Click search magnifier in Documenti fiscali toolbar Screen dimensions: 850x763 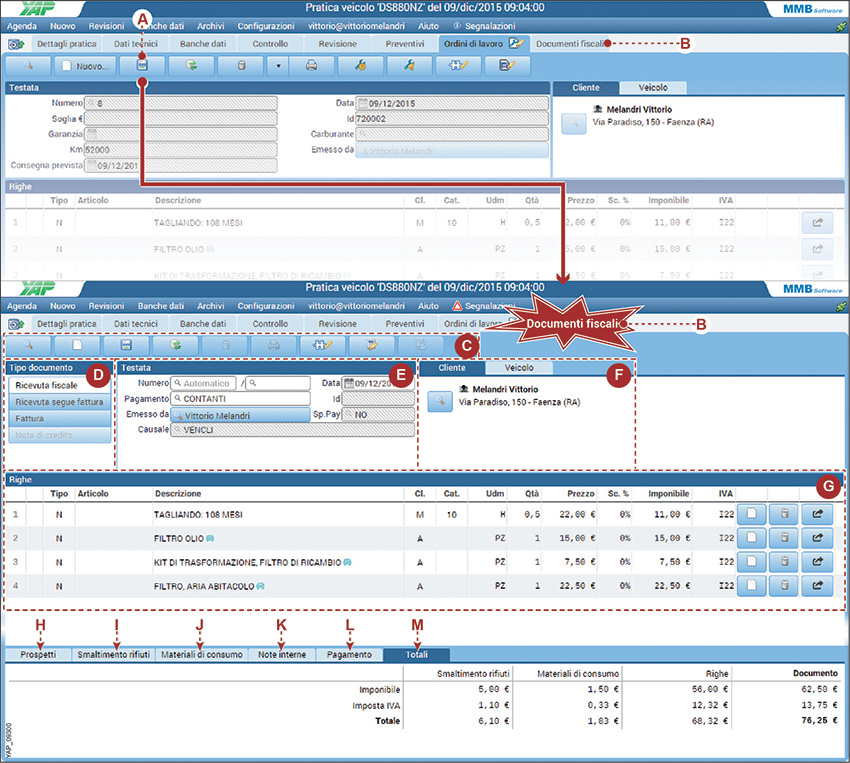28,345
